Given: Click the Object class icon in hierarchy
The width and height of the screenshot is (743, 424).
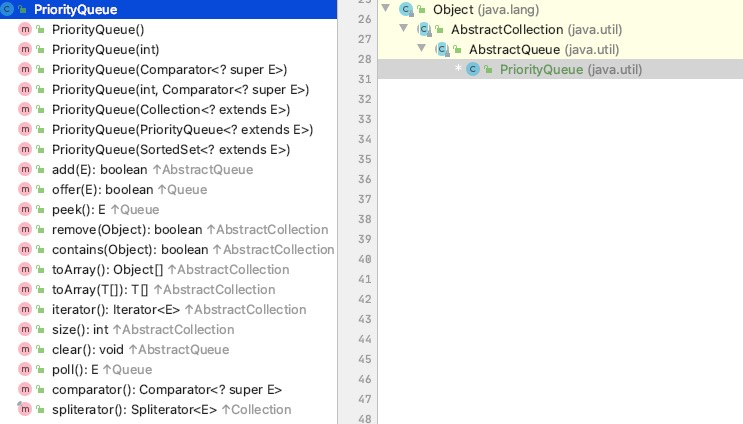Looking at the screenshot, I should click(x=406, y=9).
